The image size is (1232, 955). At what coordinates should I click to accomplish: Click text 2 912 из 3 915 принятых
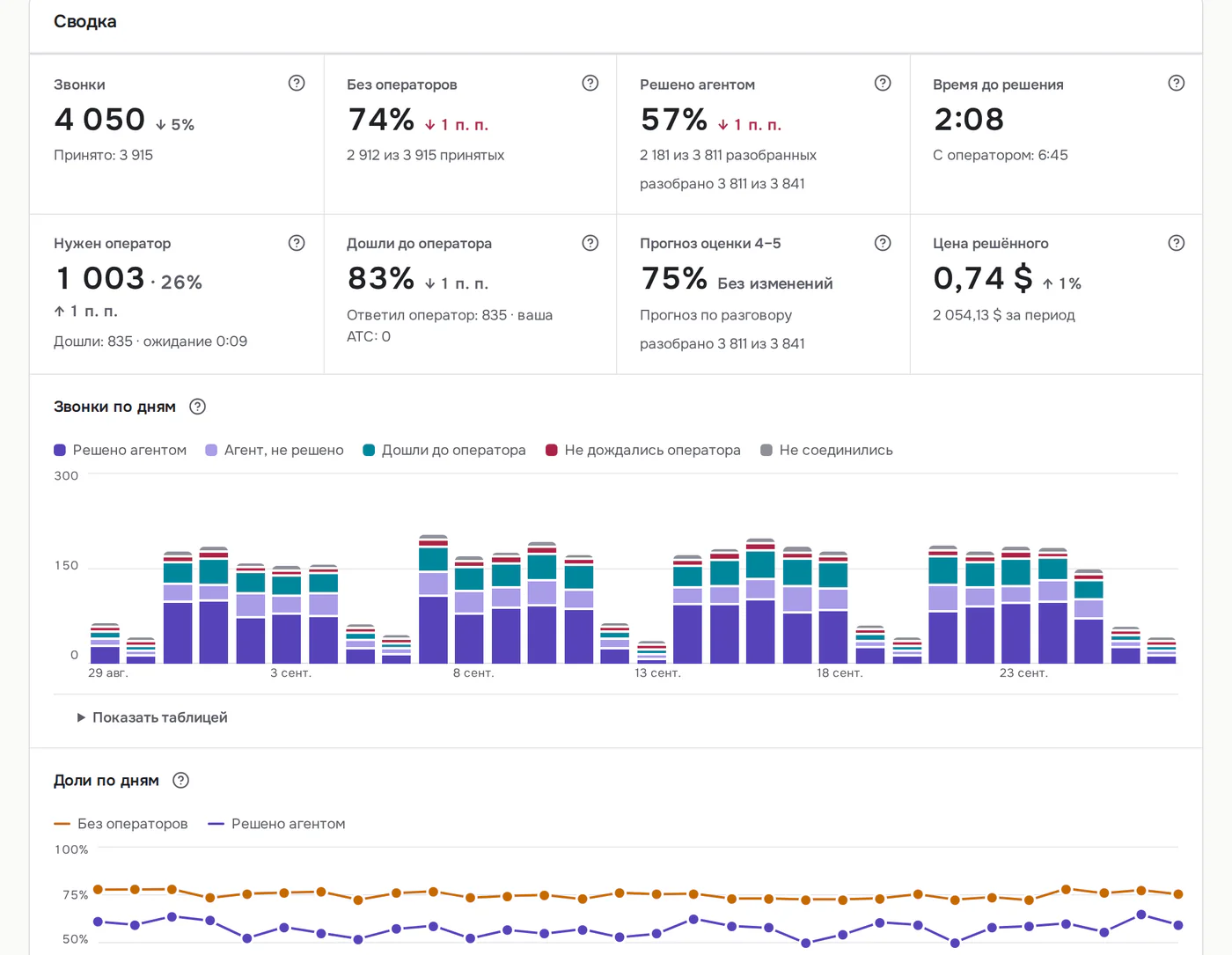coord(426,155)
